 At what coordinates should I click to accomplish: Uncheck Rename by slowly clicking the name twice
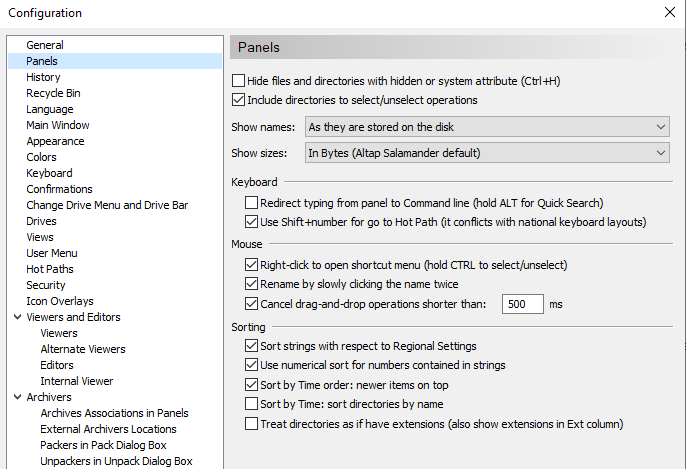click(252, 284)
